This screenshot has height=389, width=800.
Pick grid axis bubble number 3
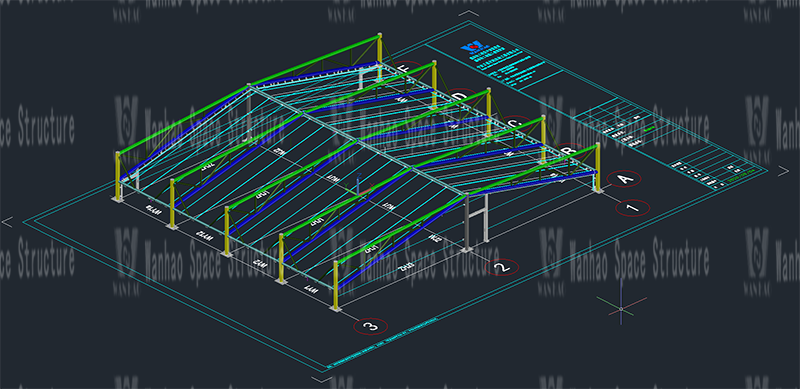point(371,326)
